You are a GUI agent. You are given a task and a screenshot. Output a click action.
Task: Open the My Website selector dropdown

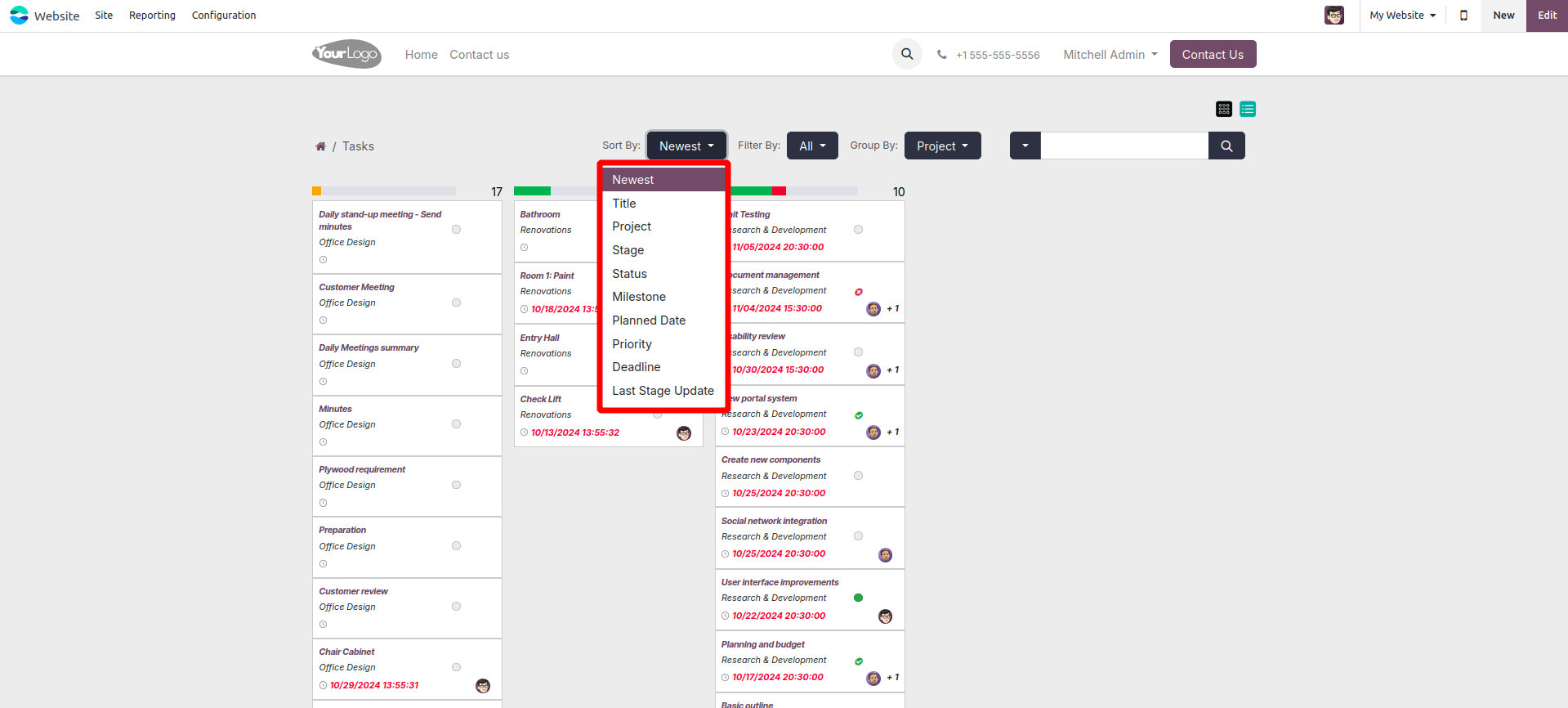click(1402, 16)
